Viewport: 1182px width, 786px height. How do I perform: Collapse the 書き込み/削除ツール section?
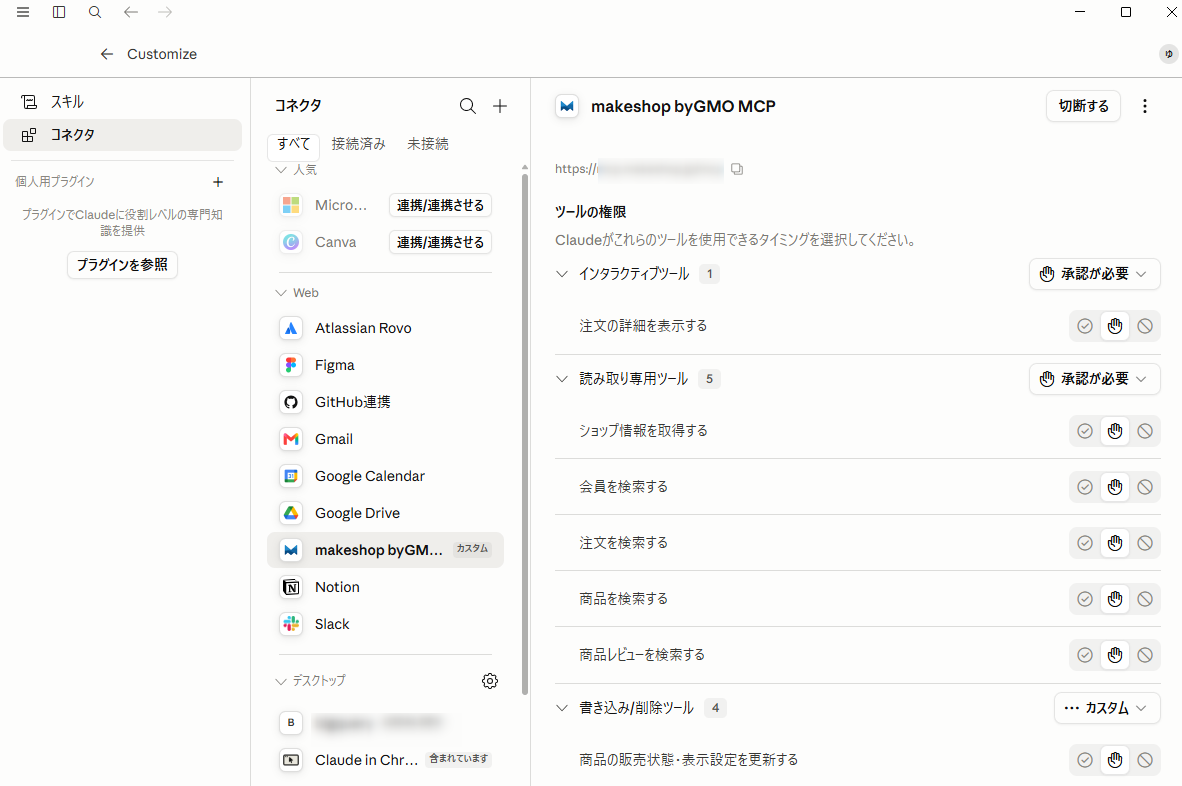coord(562,708)
